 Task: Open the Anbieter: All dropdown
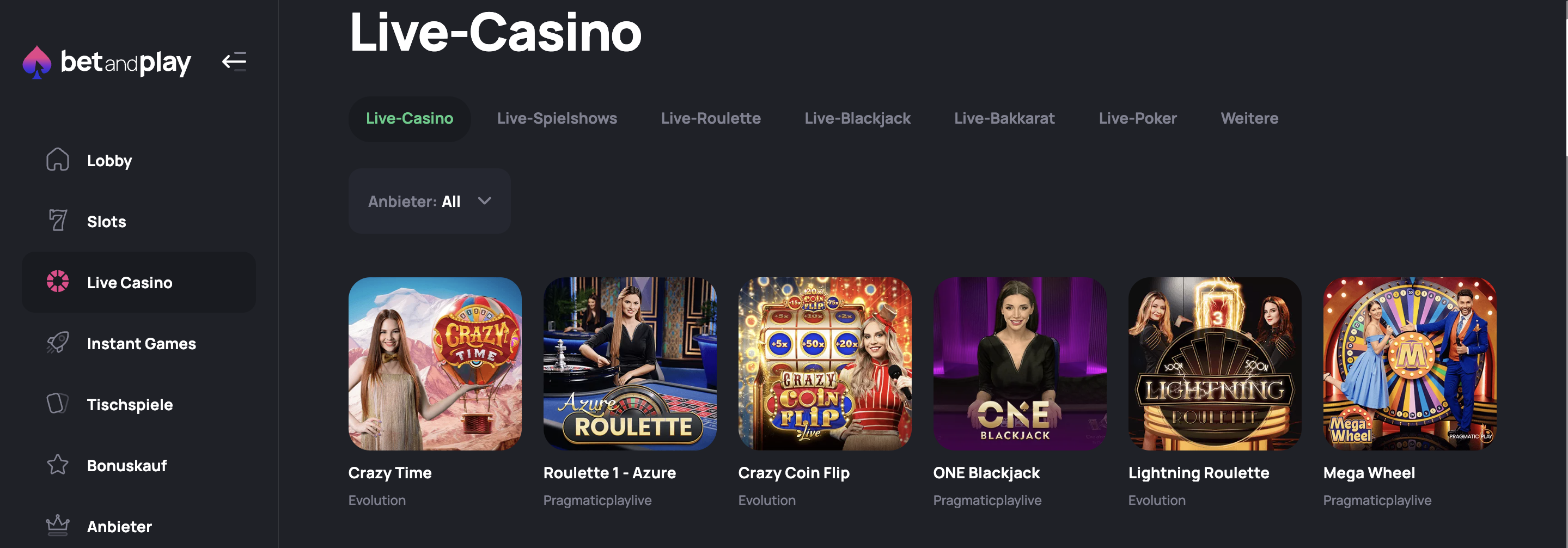click(429, 202)
